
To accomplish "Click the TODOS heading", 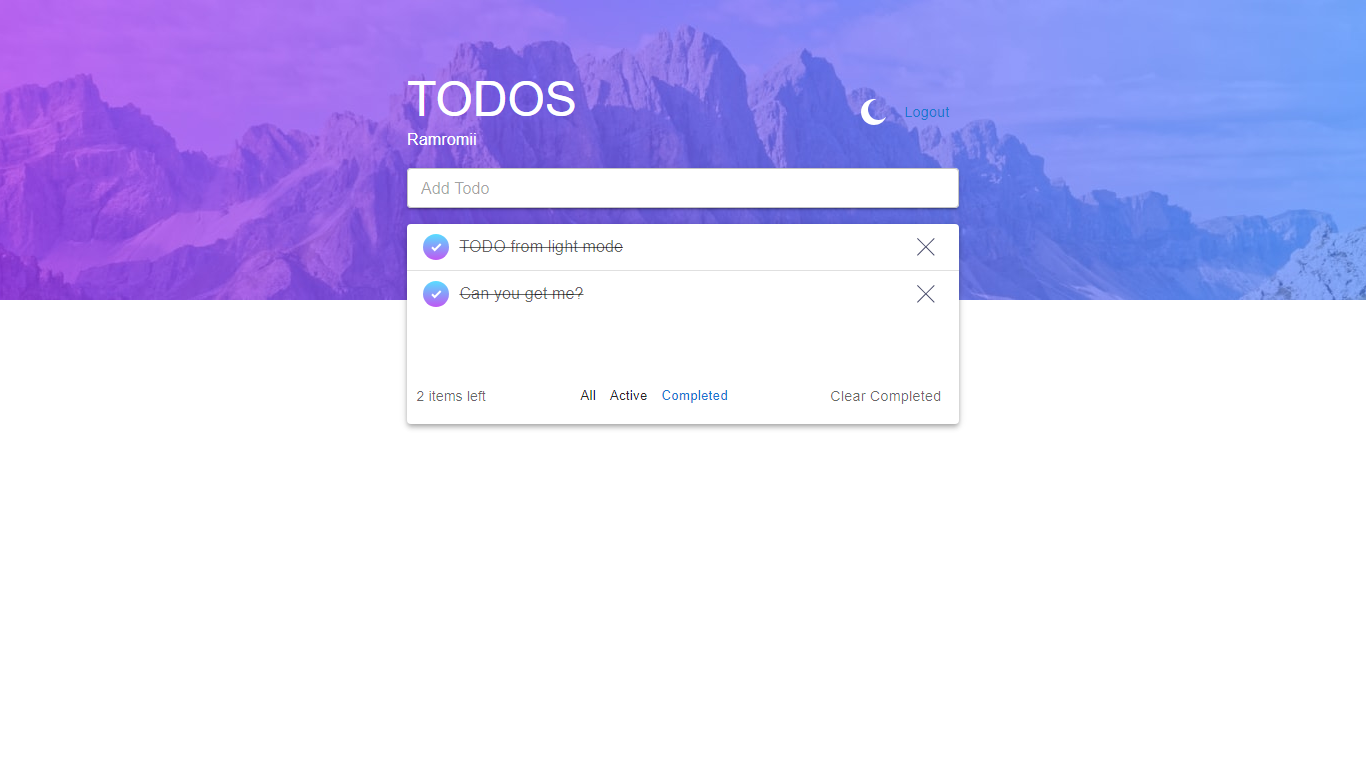I will pyautogui.click(x=491, y=99).
